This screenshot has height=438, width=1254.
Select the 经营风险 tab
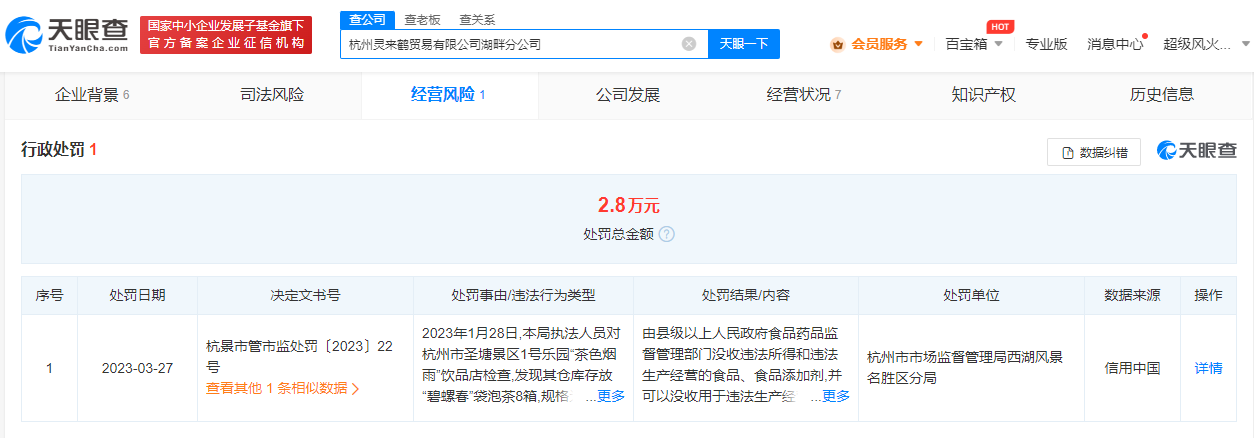pos(448,95)
